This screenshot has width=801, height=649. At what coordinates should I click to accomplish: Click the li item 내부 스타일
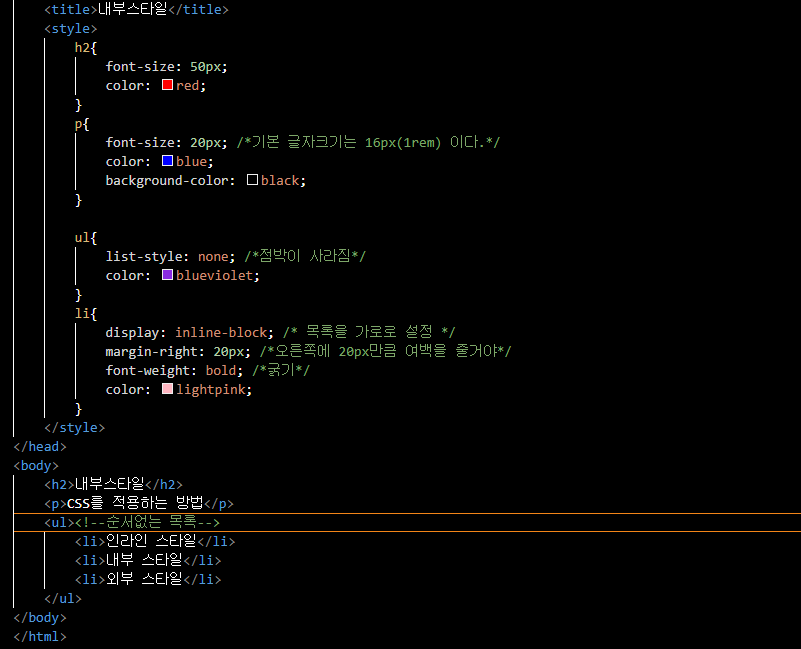(x=148, y=561)
